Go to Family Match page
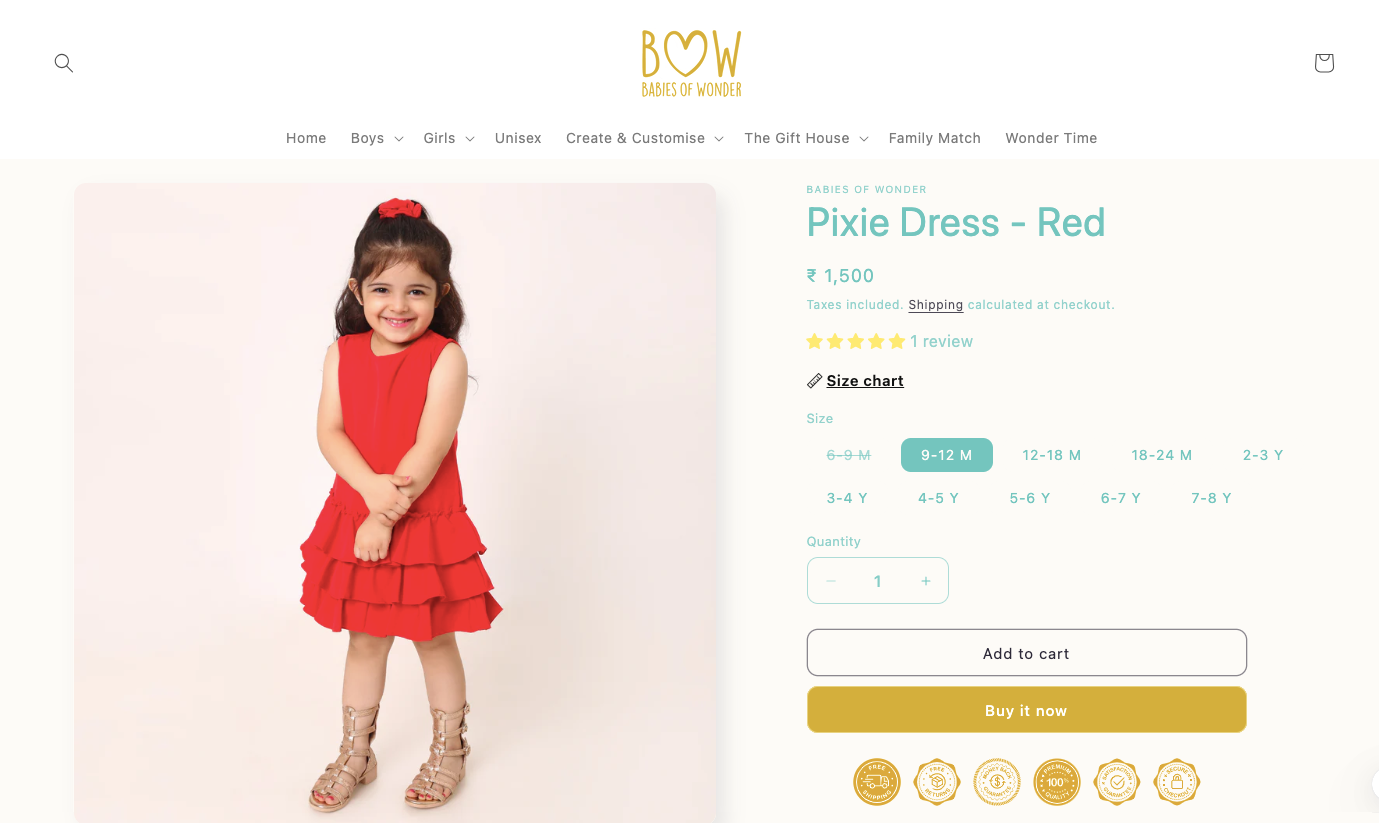This screenshot has height=823, width=1379. (x=935, y=138)
